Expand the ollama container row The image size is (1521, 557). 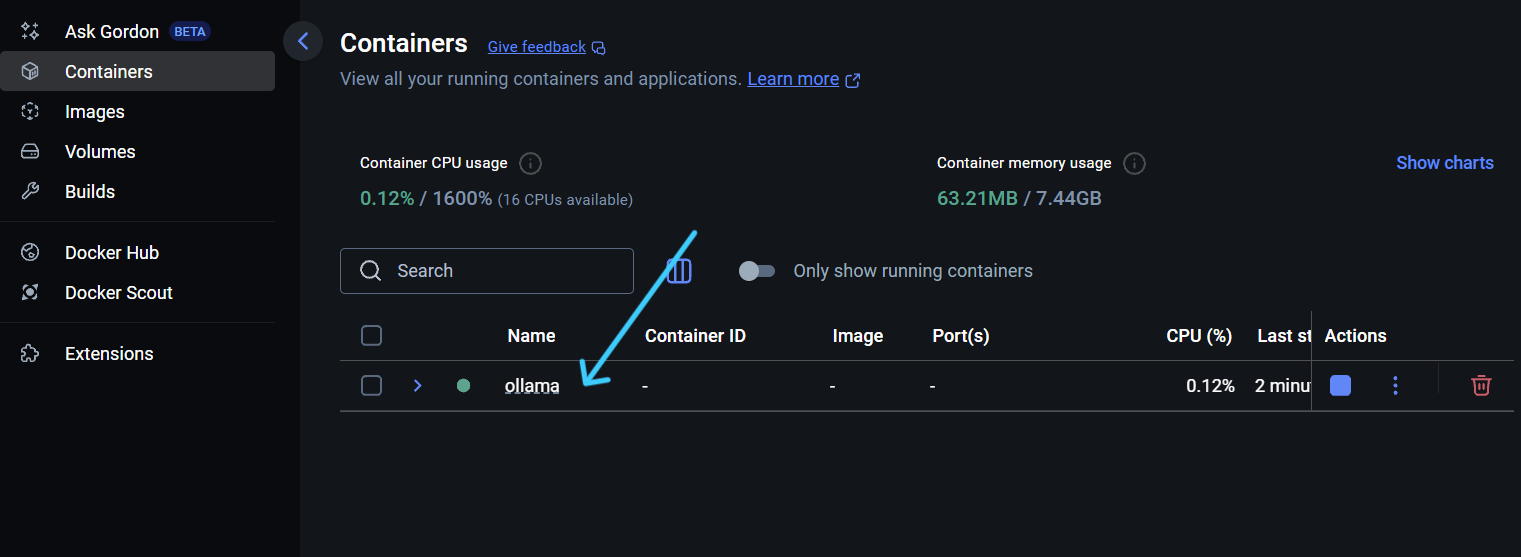(418, 385)
